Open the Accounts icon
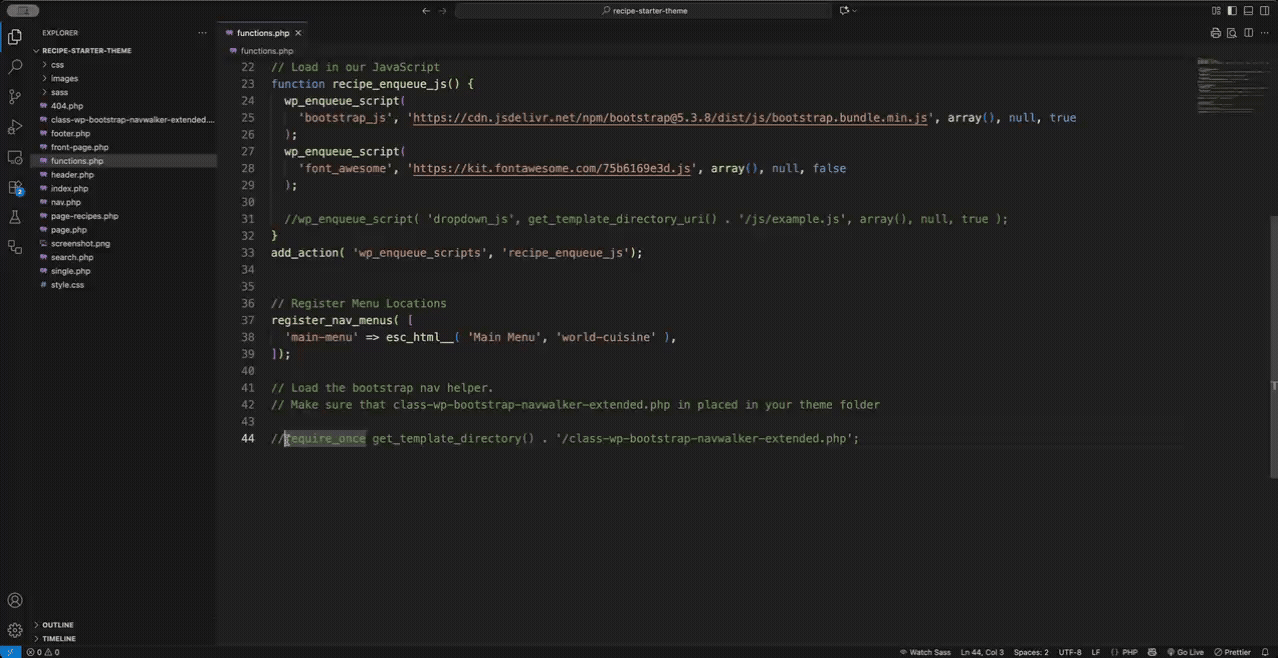This screenshot has height=658, width=1278. [x=15, y=601]
